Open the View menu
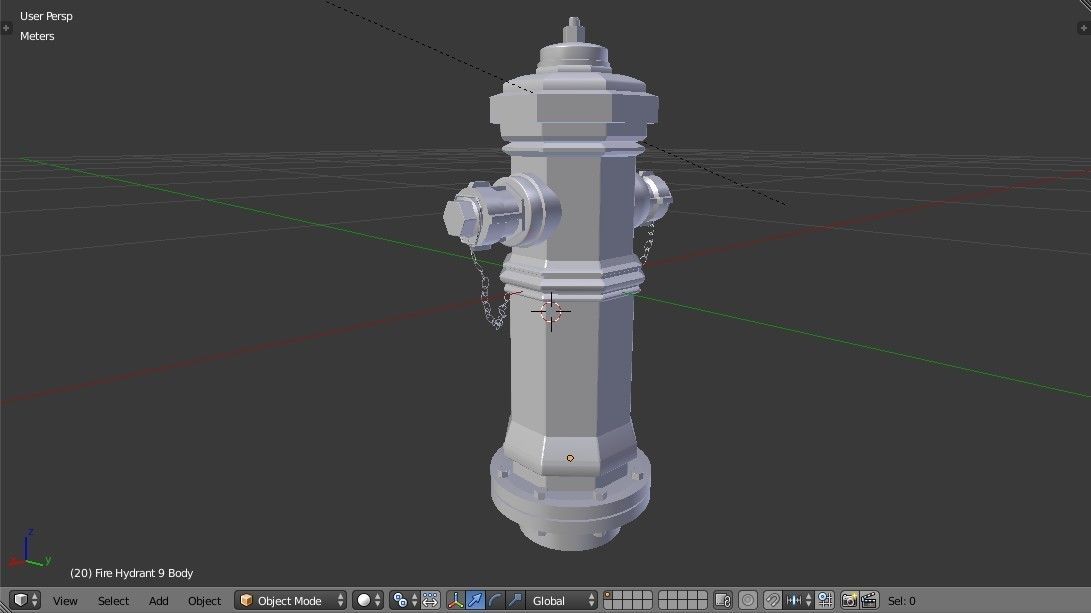1091x613 pixels. [65, 600]
